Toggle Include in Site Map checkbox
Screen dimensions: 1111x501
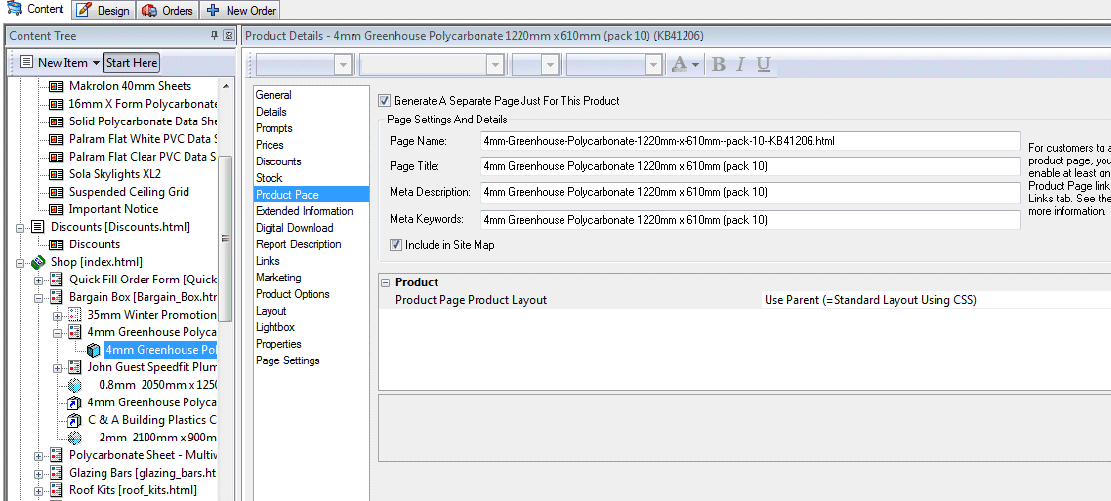pyautogui.click(x=396, y=245)
